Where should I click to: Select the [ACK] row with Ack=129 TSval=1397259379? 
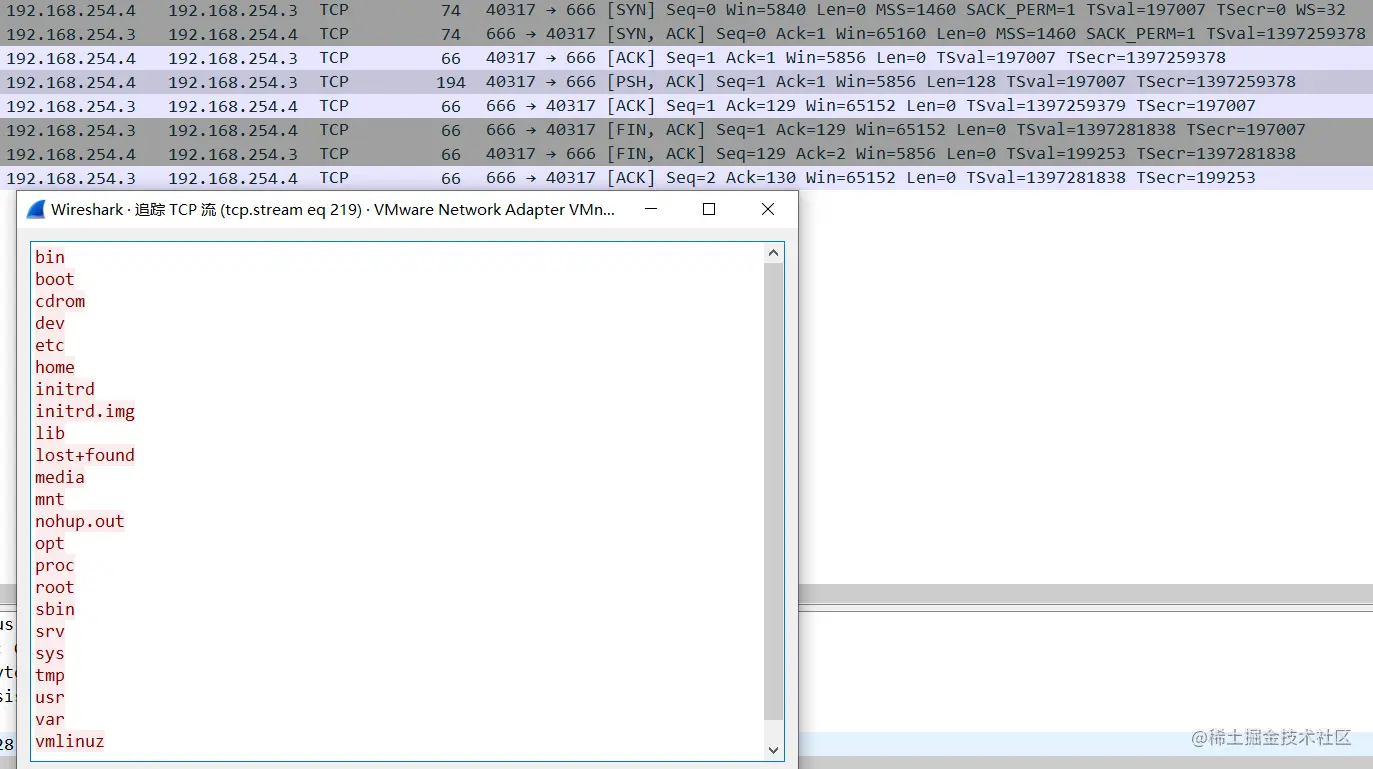coord(686,106)
